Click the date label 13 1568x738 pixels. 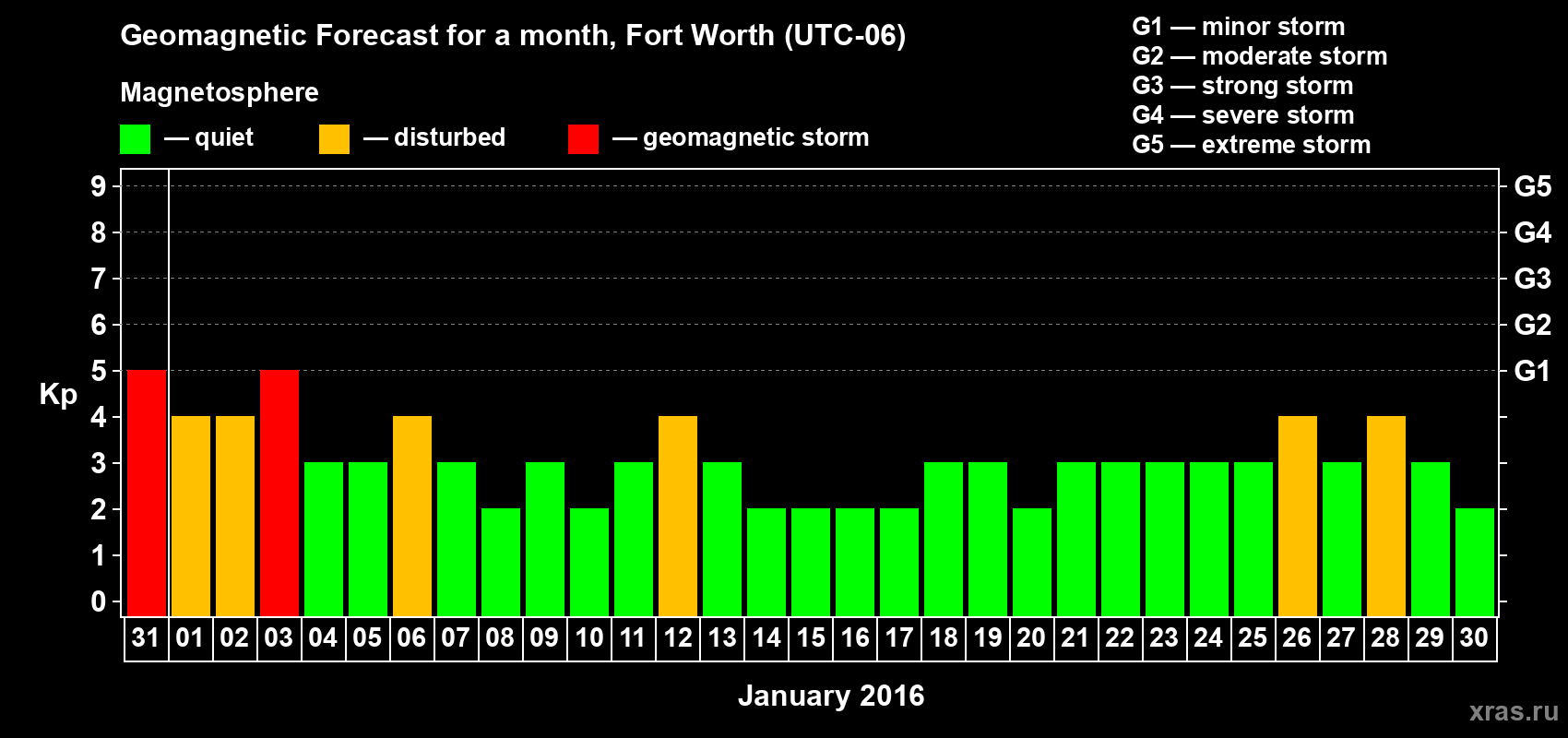(x=722, y=638)
